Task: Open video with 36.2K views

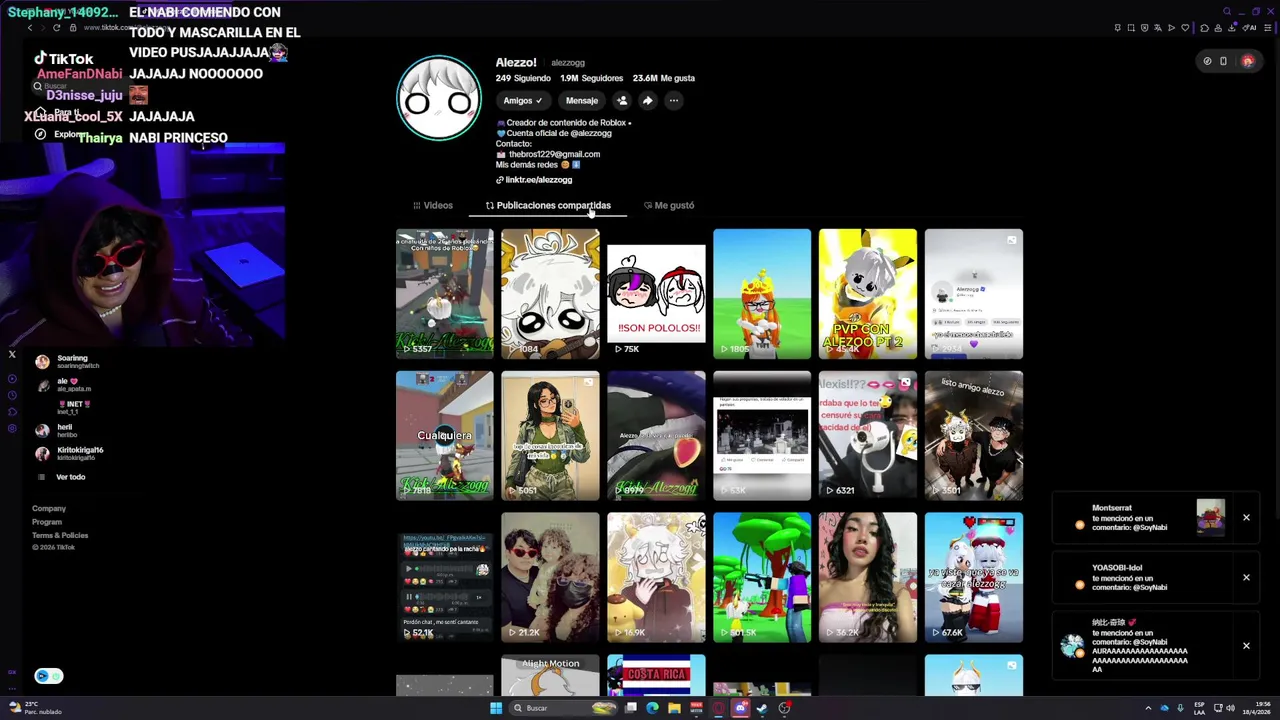Action: click(868, 578)
